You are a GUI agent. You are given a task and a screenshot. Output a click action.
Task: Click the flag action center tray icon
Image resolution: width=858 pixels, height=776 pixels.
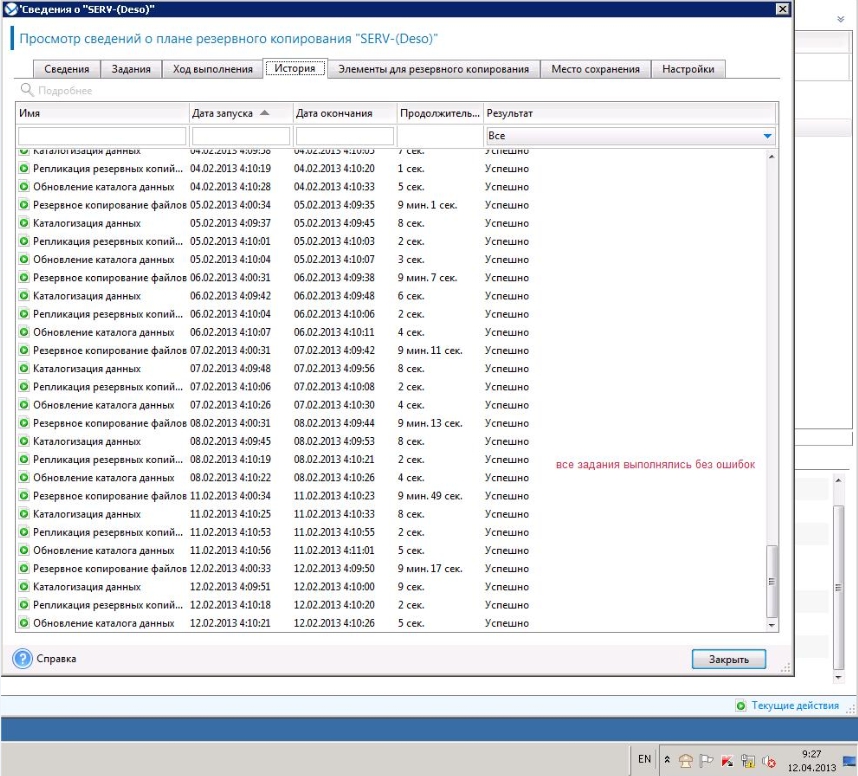(706, 760)
